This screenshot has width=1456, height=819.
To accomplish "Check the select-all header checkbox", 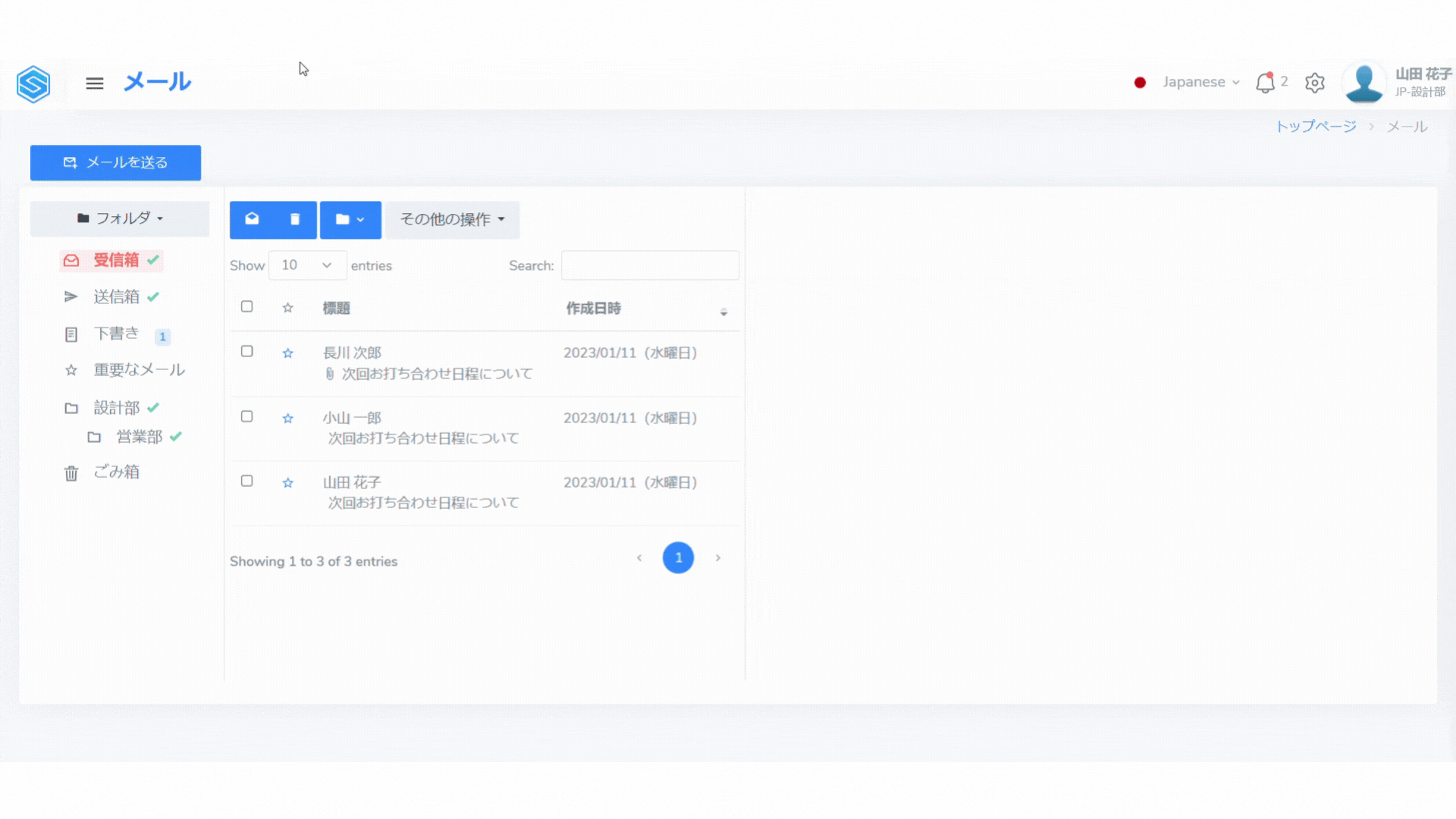I will point(246,306).
